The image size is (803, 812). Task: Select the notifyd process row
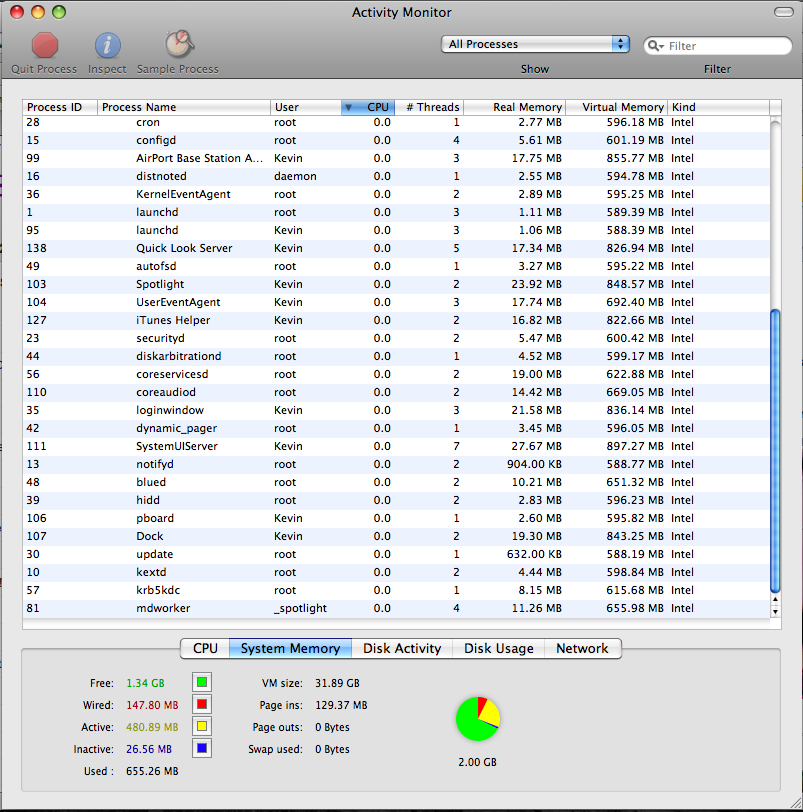pyautogui.click(x=397, y=465)
